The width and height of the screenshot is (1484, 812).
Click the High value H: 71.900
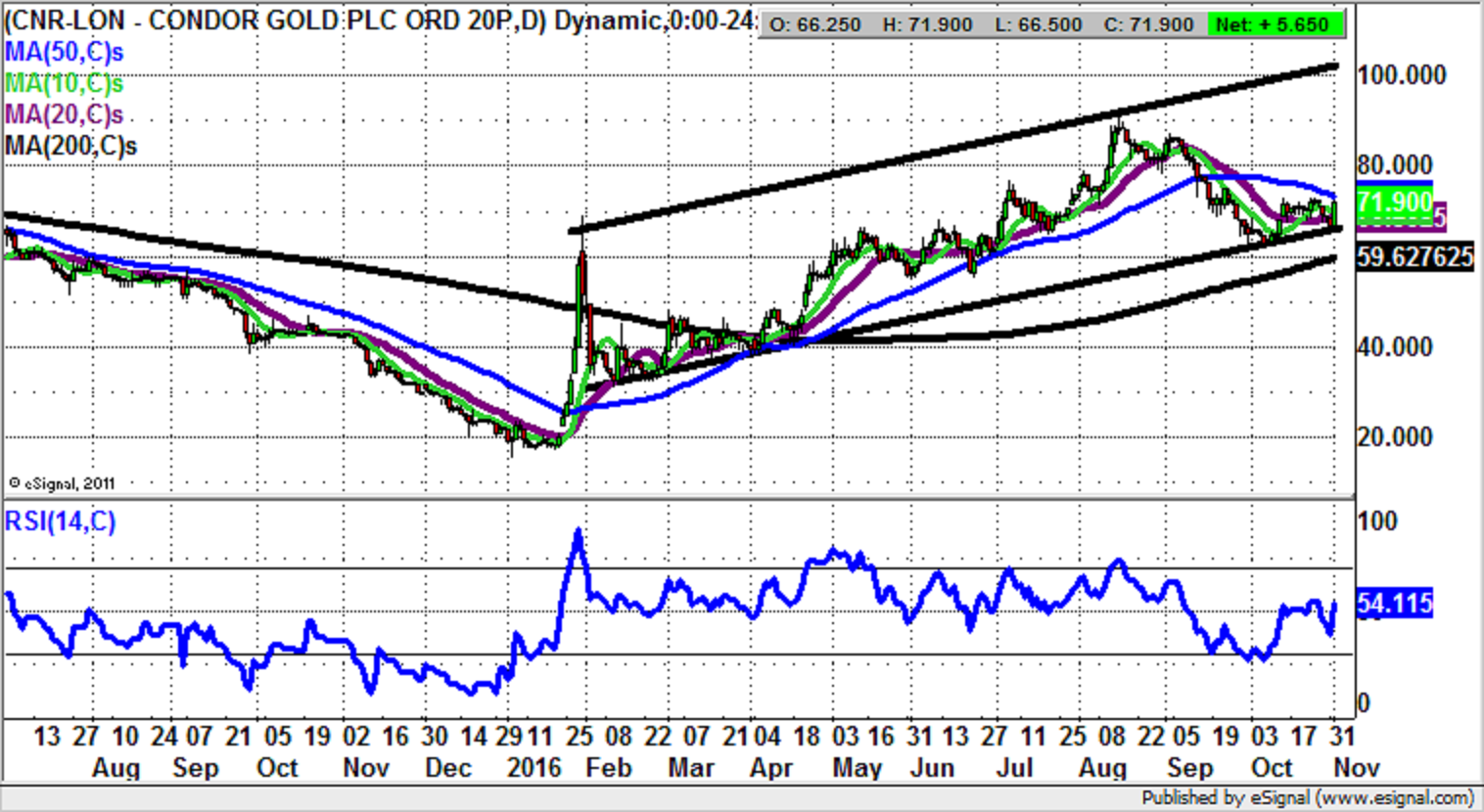(x=927, y=24)
